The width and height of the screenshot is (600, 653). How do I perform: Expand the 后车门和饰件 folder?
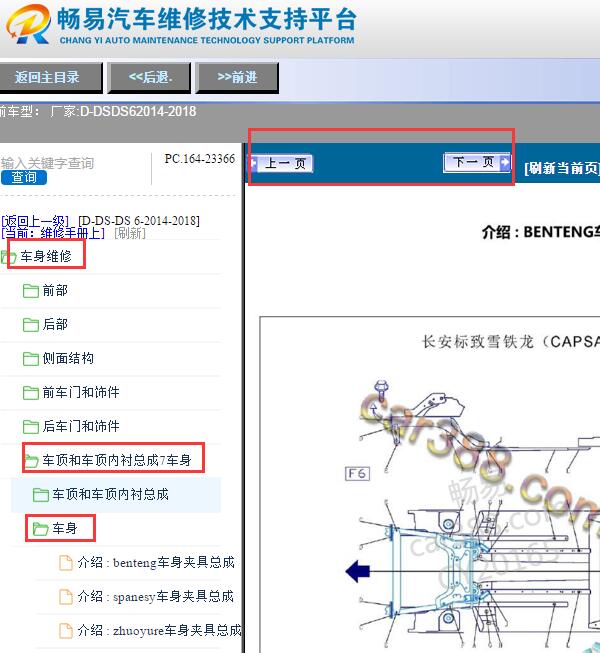tap(81, 426)
